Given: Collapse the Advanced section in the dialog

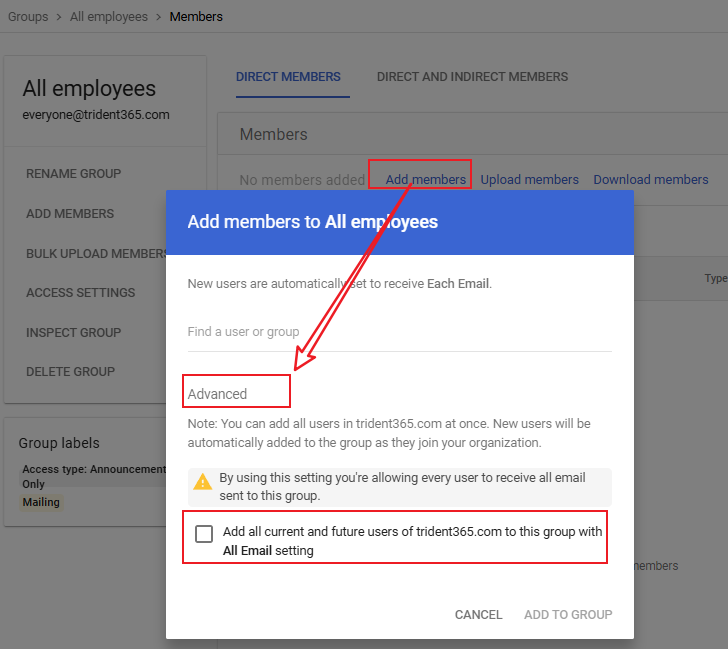Looking at the screenshot, I should click(x=217, y=394).
